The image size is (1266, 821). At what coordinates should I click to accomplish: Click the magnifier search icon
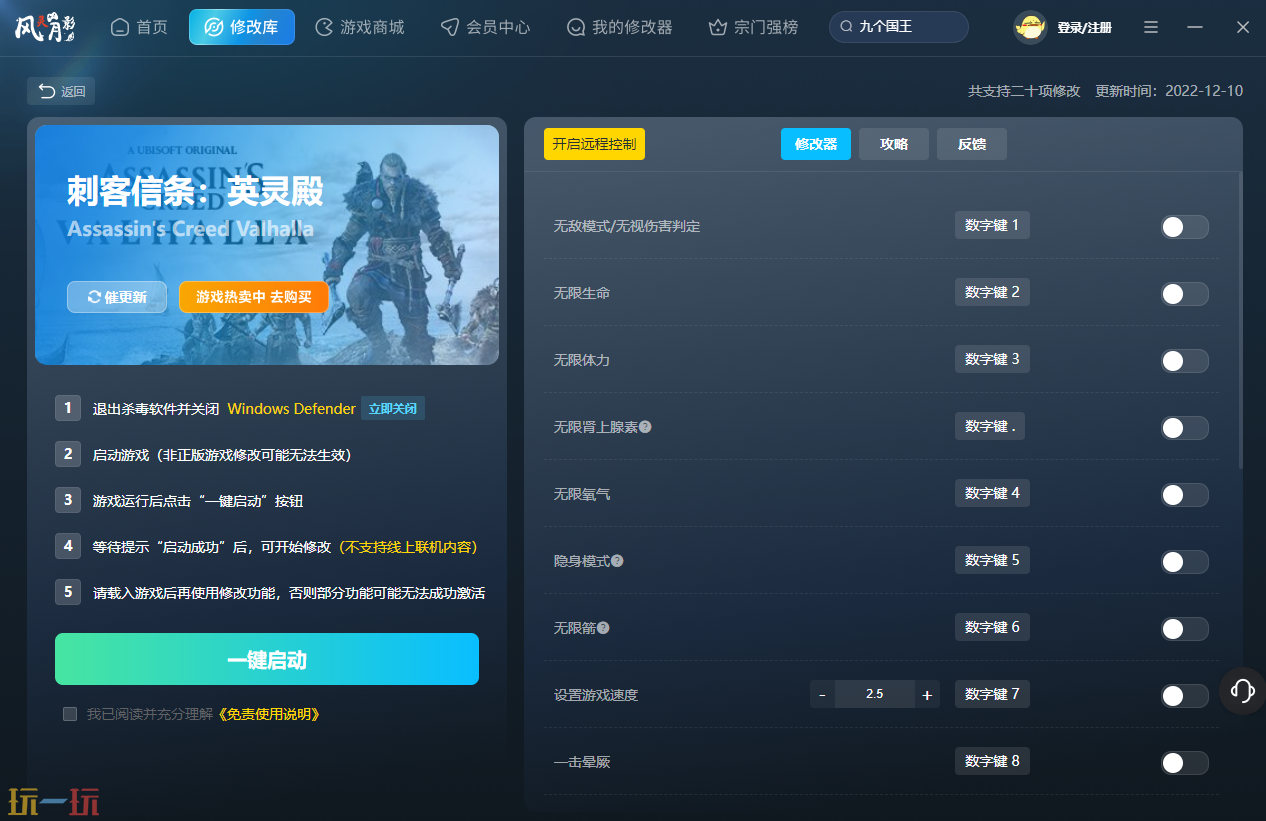click(x=847, y=27)
